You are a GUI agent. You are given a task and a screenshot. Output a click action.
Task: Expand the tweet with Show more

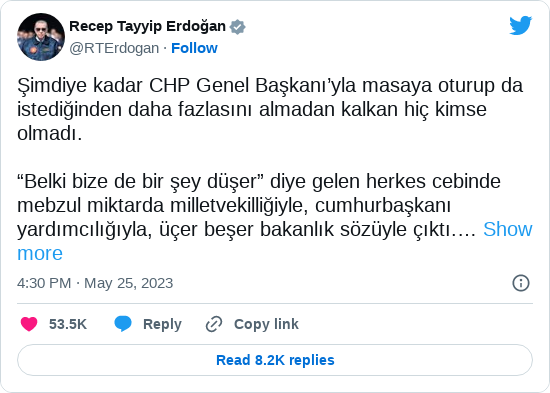(508, 229)
